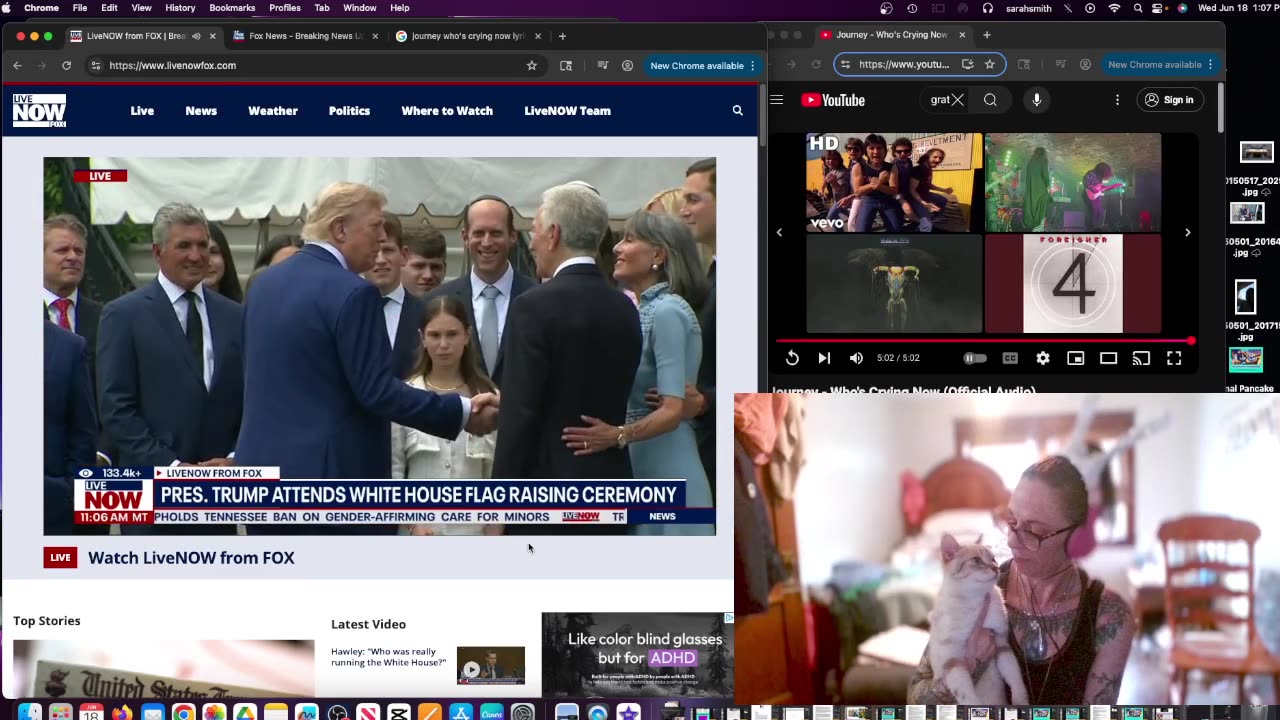Replay the YouTube video
Image resolution: width=1280 pixels, height=720 pixels.
click(x=792, y=358)
